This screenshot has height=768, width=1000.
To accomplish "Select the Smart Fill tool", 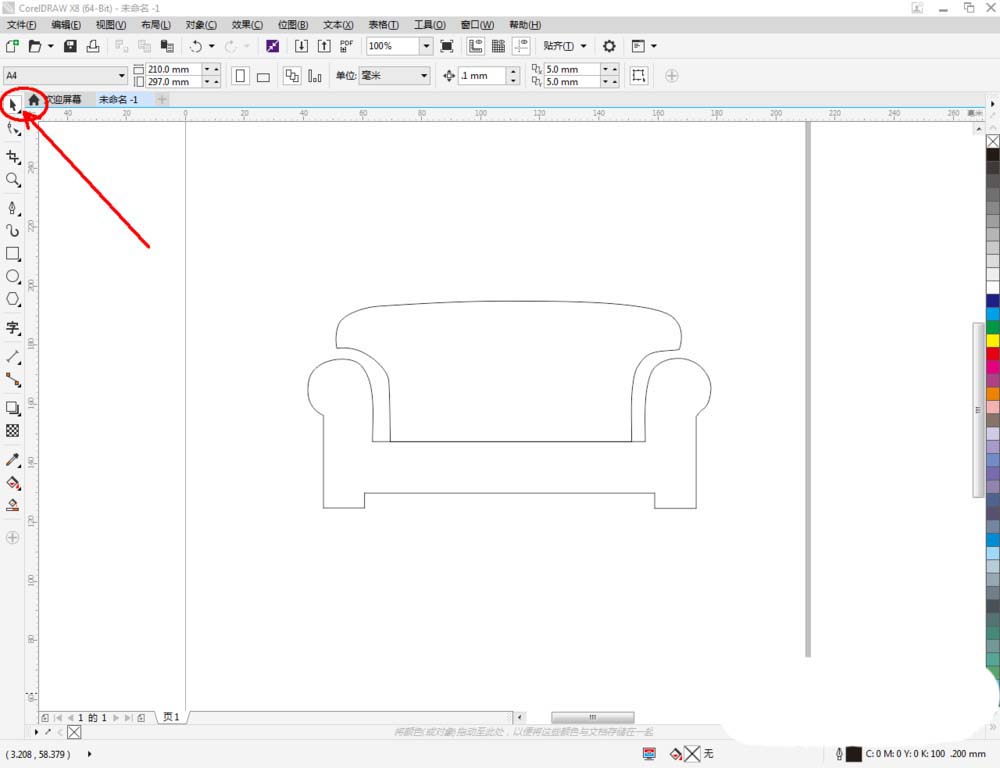I will click(13, 505).
